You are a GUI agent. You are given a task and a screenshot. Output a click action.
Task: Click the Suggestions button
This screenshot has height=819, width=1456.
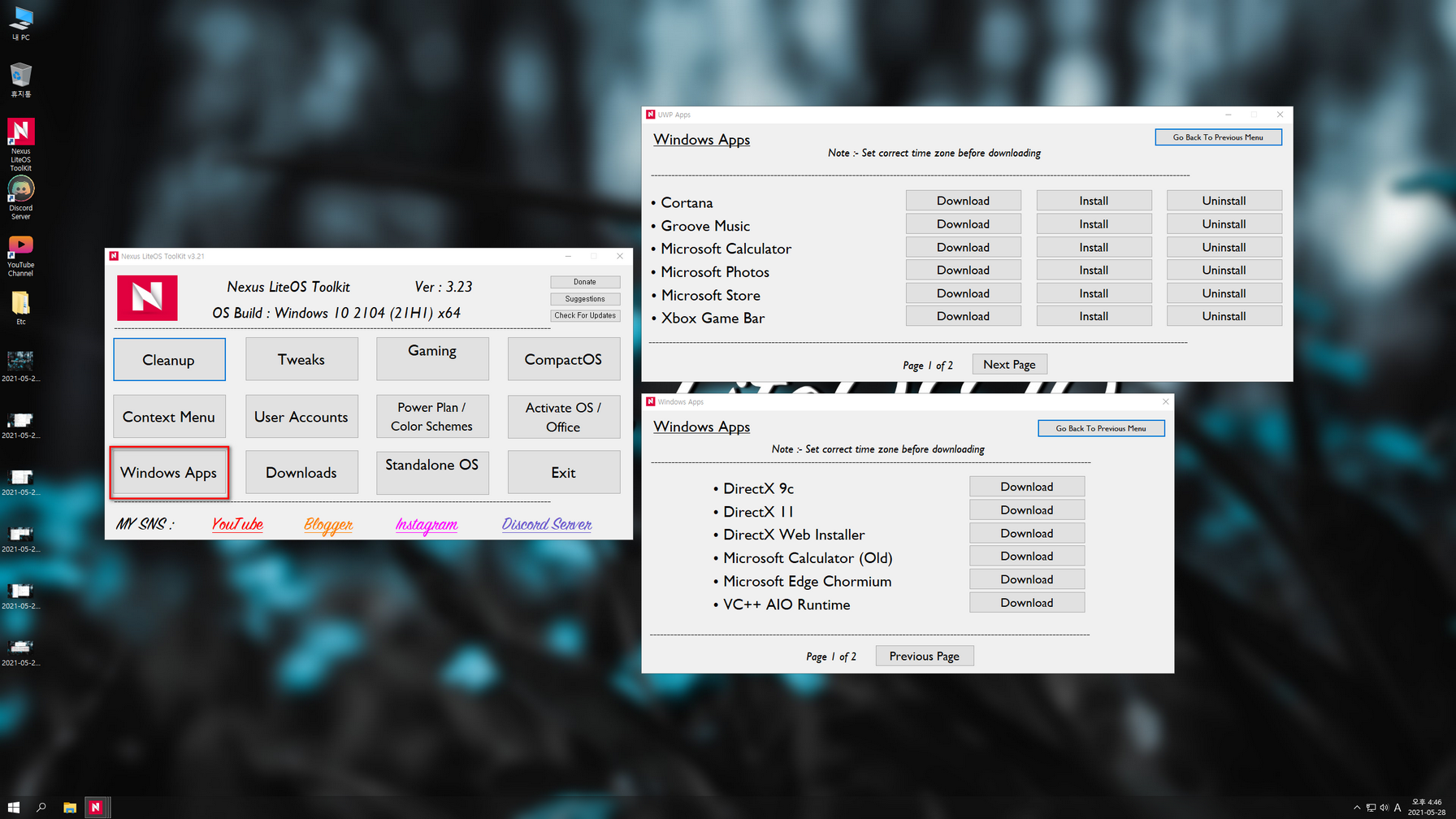pos(585,299)
